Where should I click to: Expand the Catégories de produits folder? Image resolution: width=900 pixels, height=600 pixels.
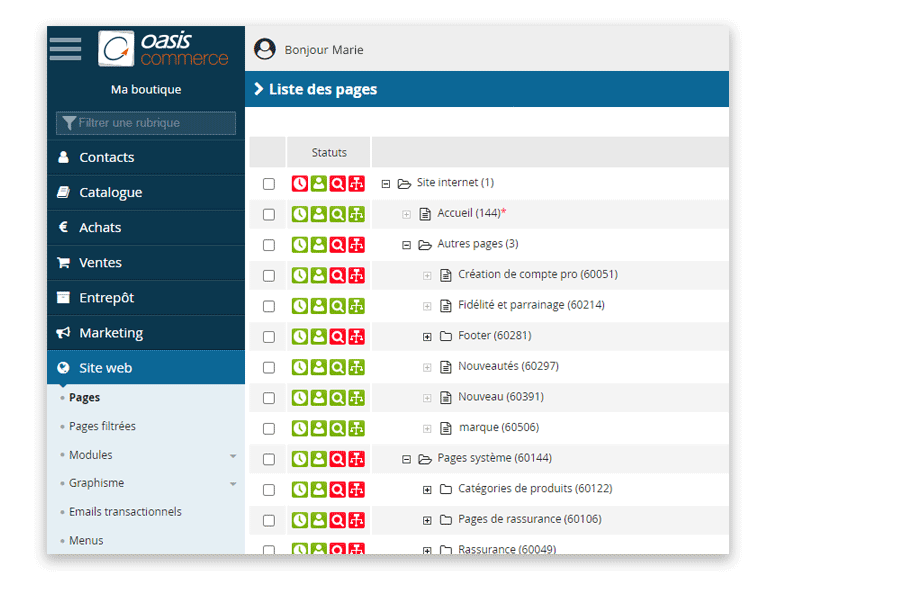[x=427, y=490]
